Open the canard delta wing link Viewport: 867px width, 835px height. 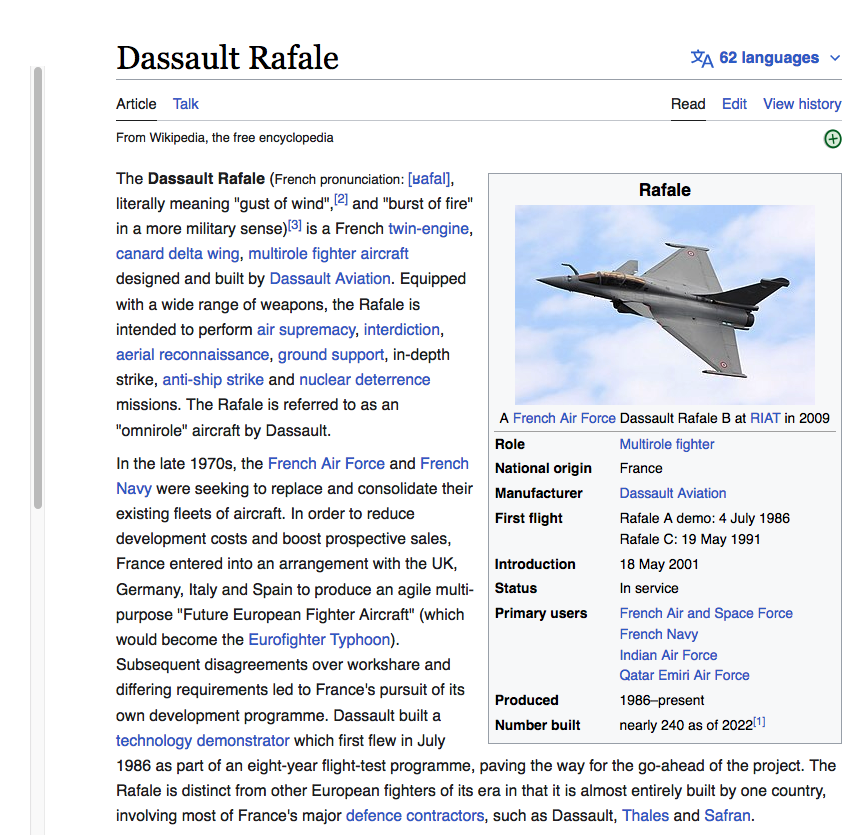click(x=177, y=254)
